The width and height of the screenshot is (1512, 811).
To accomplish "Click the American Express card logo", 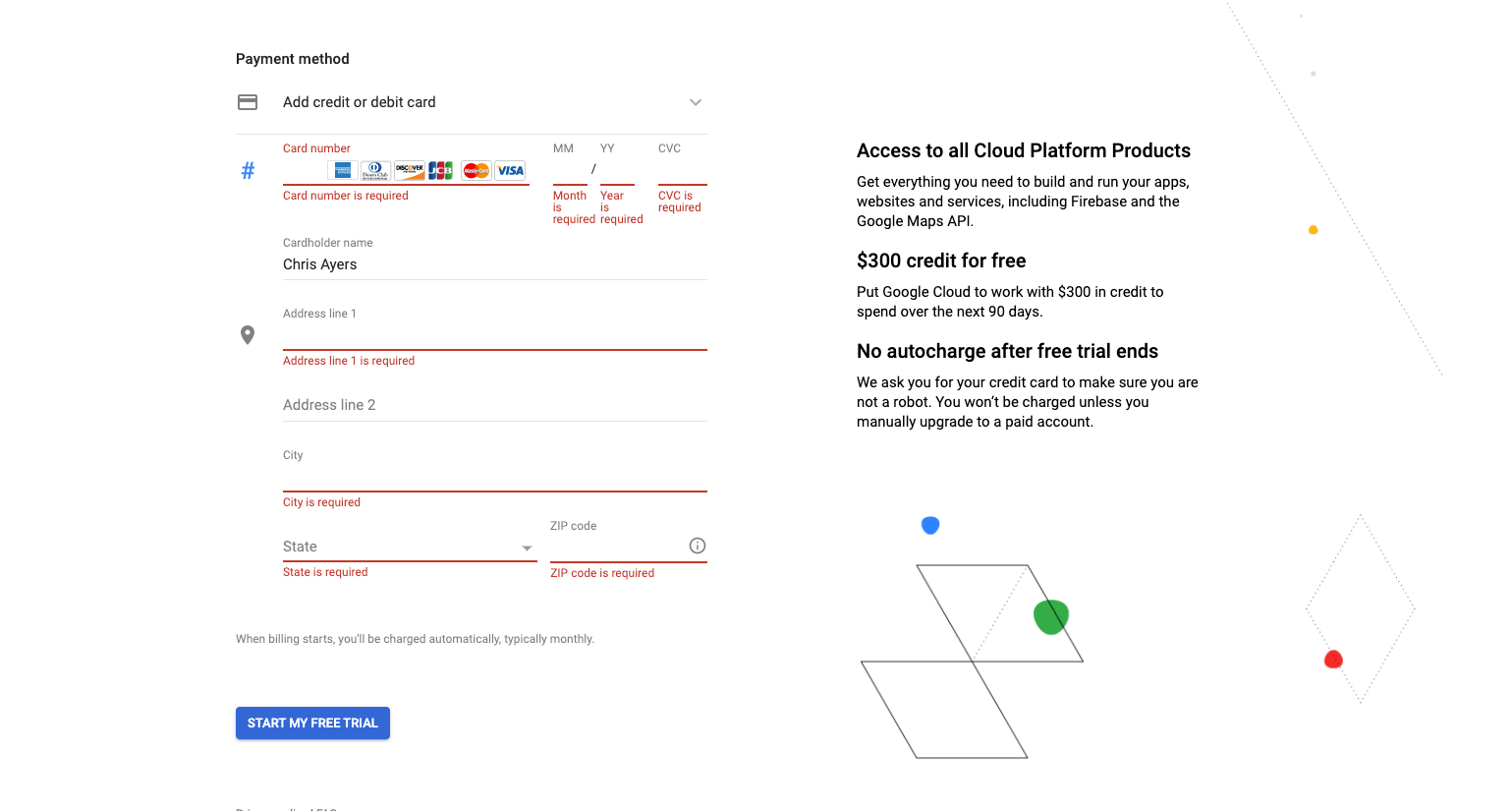I will click(x=343, y=170).
